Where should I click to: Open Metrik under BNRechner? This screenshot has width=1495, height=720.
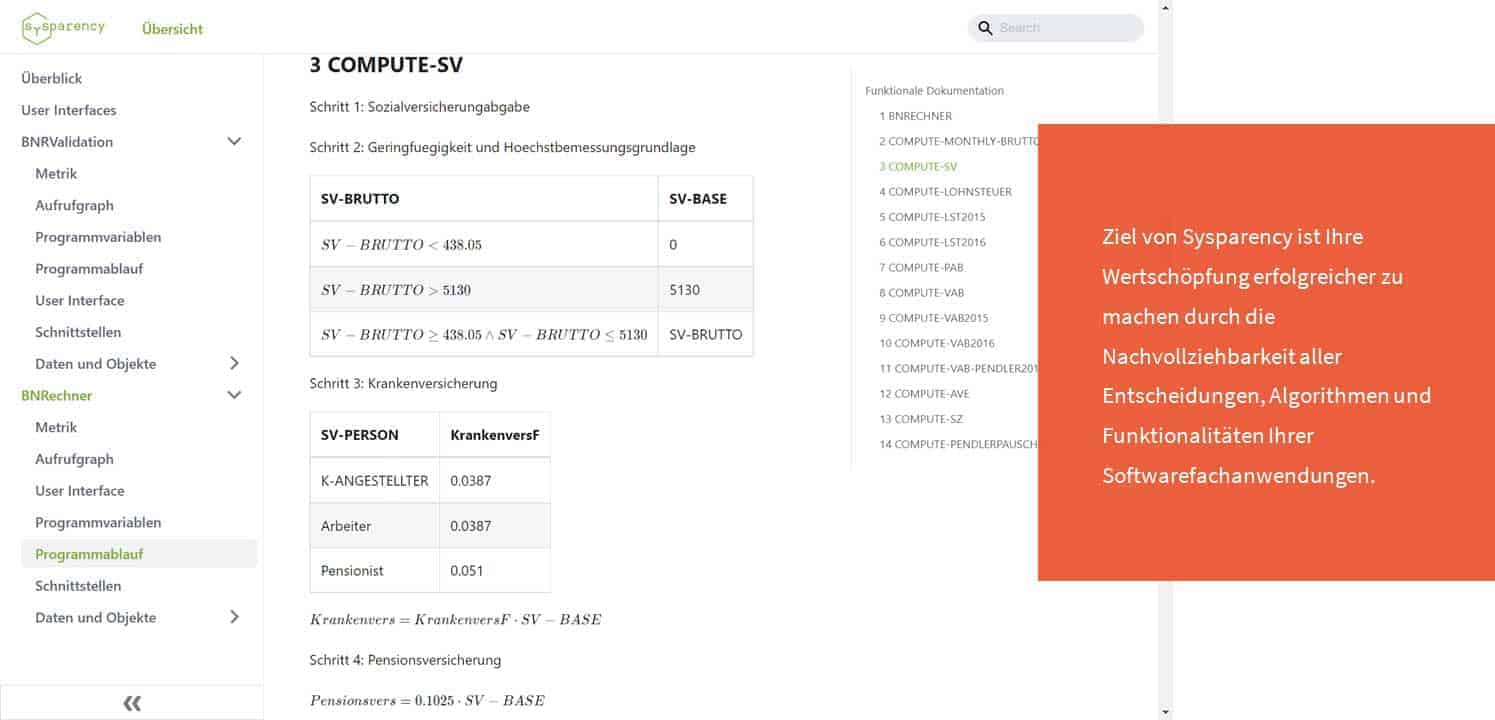(56, 427)
